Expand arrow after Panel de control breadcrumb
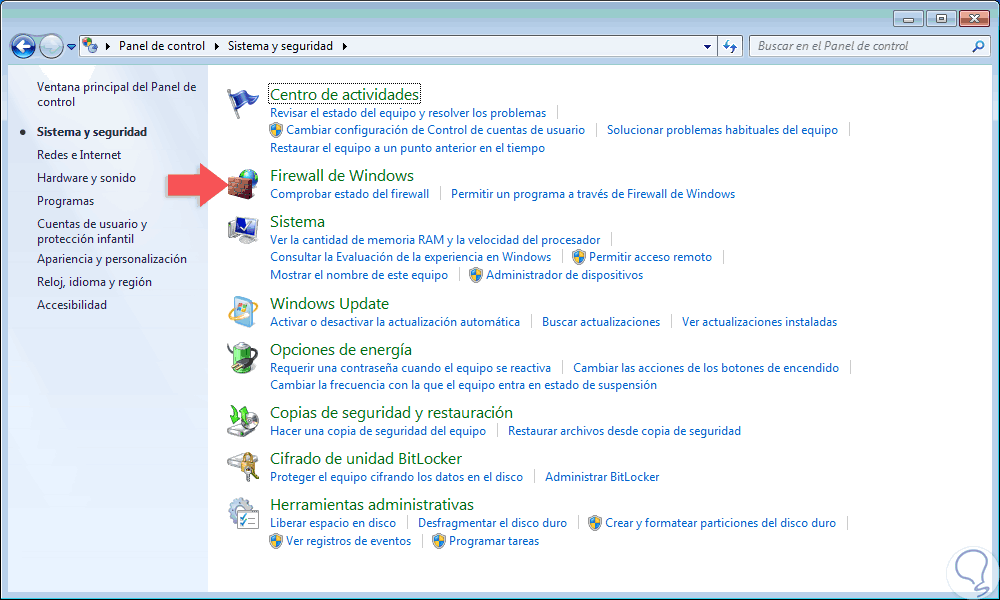Viewport: 1000px width, 600px height. (x=217, y=46)
